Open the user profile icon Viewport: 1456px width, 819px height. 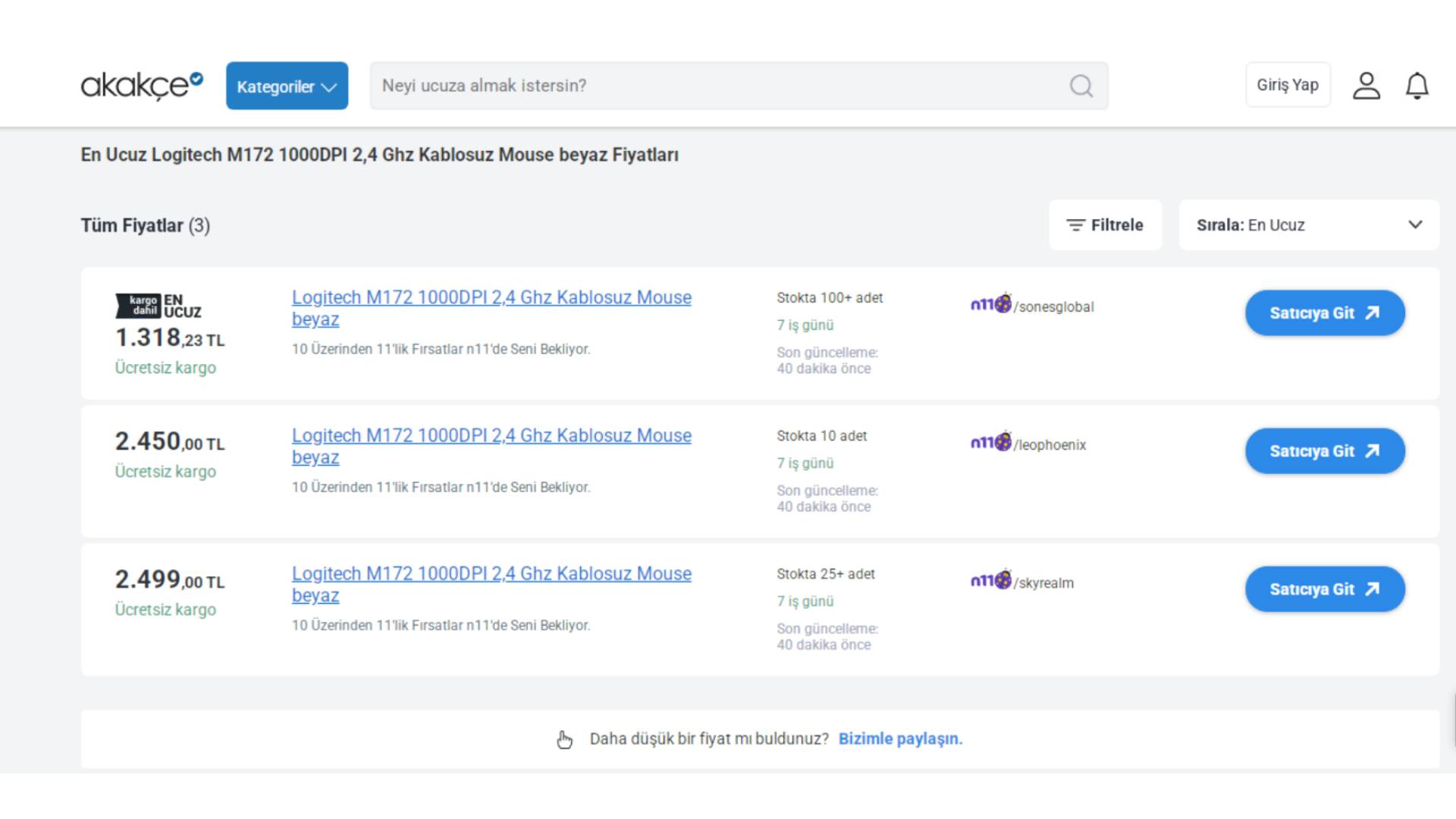click(x=1367, y=86)
